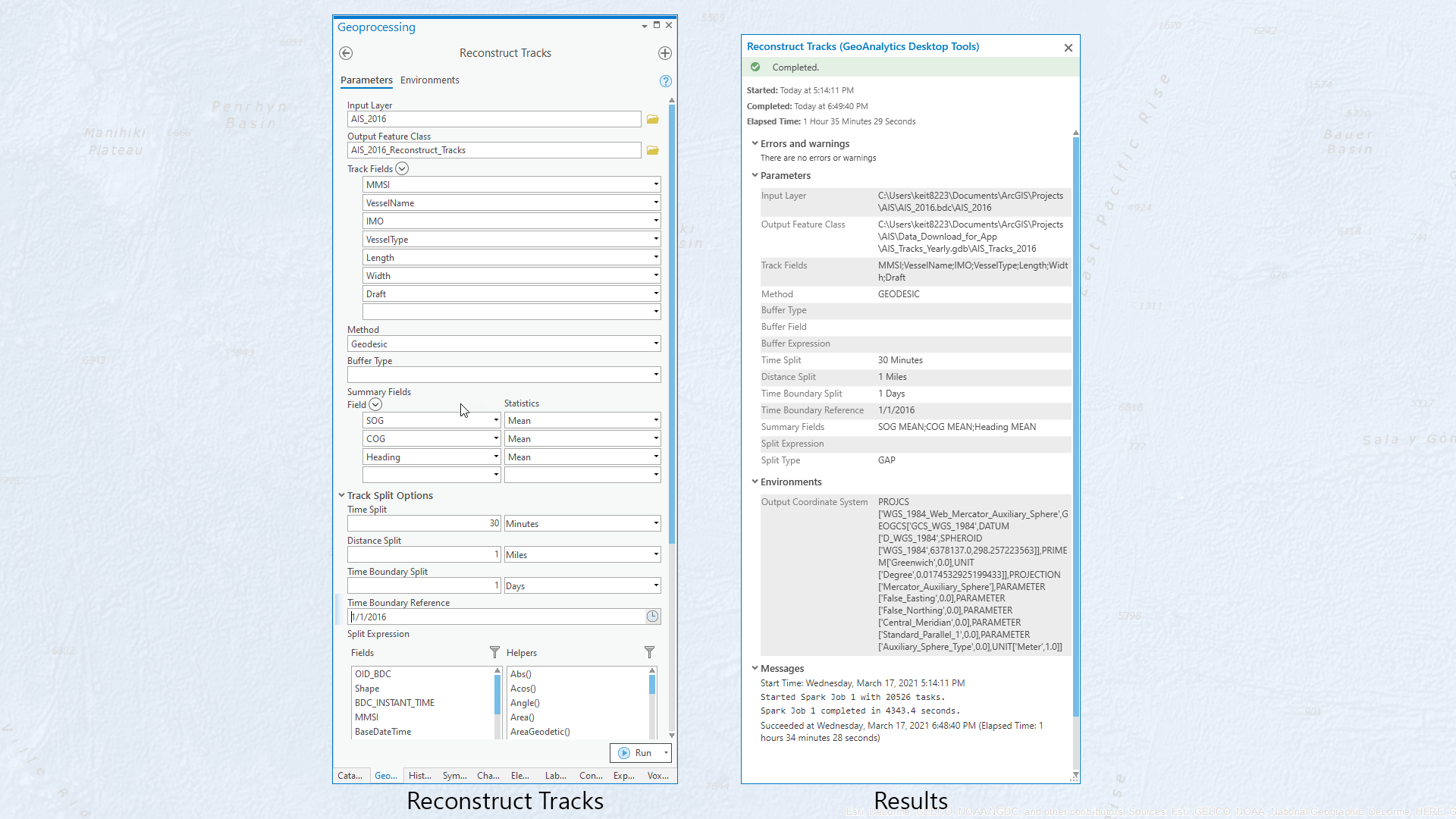Open the Contents pane tab
Image resolution: width=1456 pixels, height=819 pixels.
coord(591,776)
